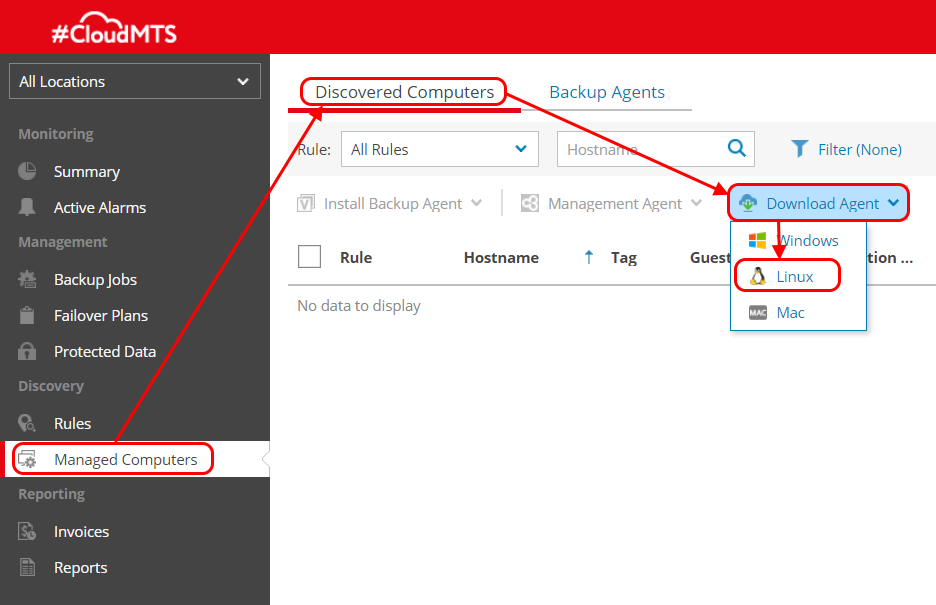Click the Reports document icon
Image resolution: width=936 pixels, height=605 pixels.
27,567
